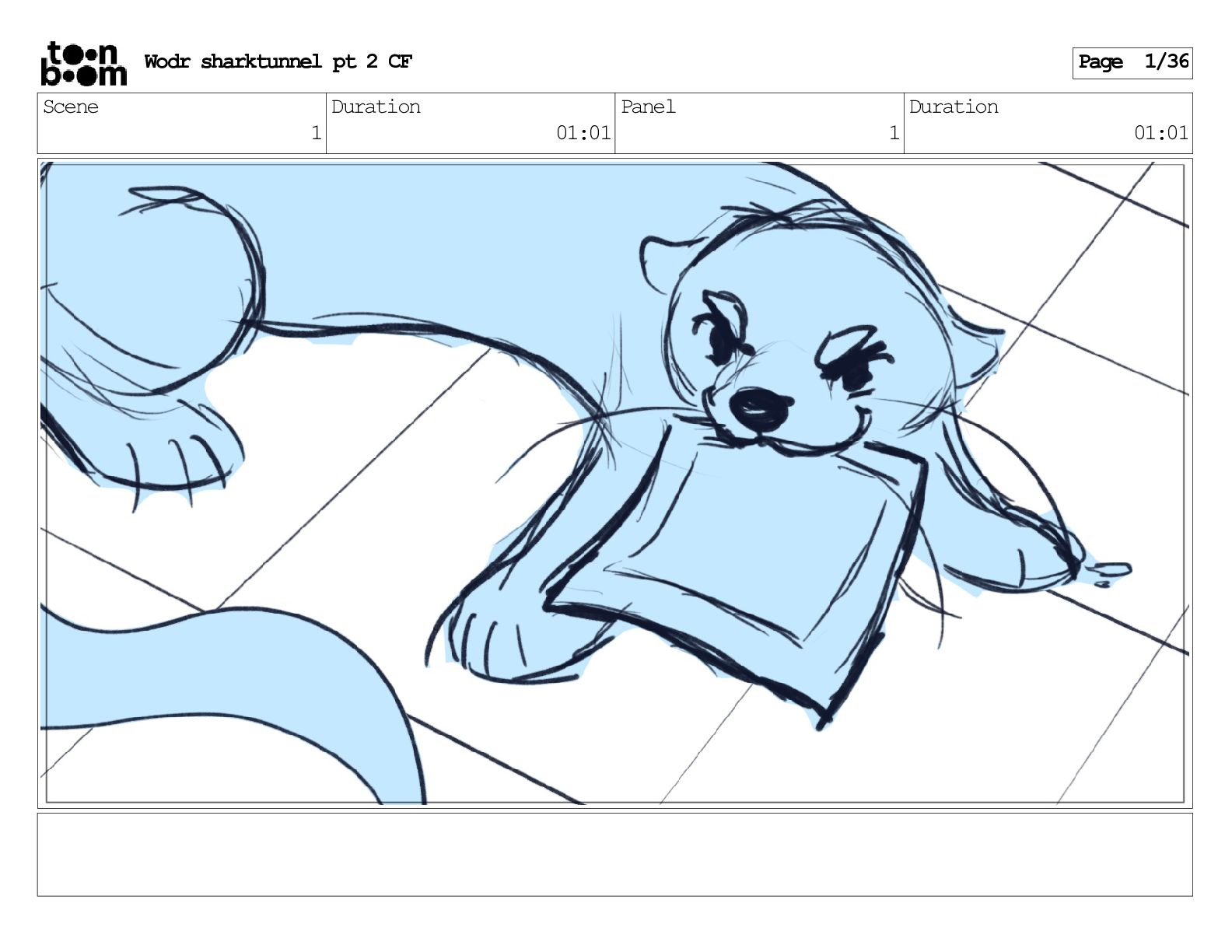Click the 'Panel' header label
Screen dimensions: 1232x952
(648, 107)
